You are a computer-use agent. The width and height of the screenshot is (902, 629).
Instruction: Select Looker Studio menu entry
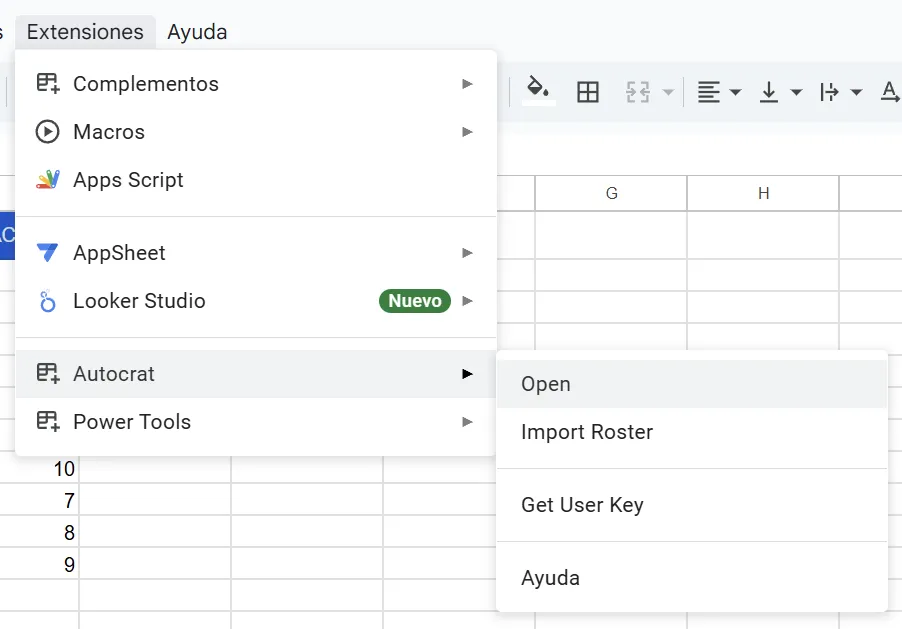coord(256,301)
